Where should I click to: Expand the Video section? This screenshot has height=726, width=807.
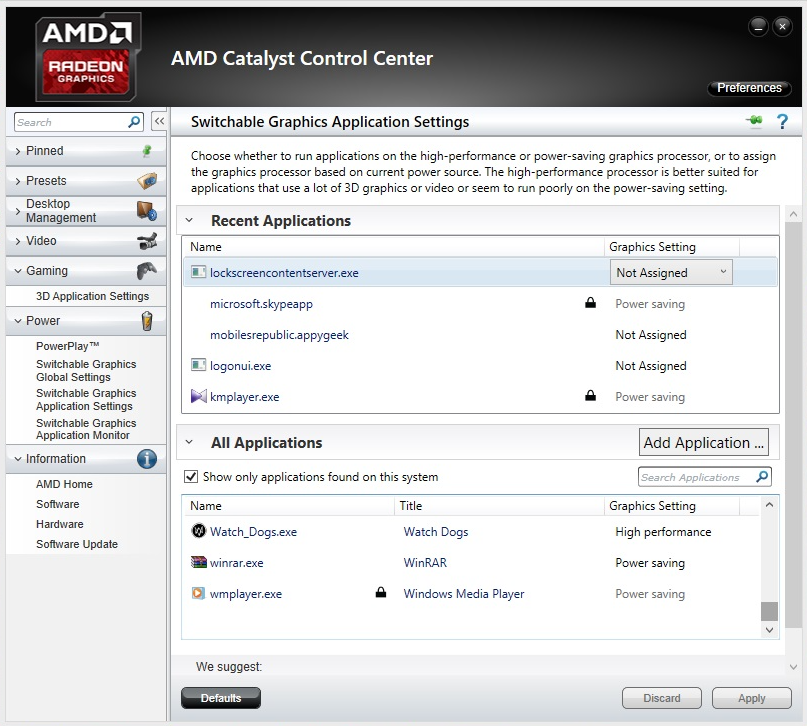pos(18,241)
